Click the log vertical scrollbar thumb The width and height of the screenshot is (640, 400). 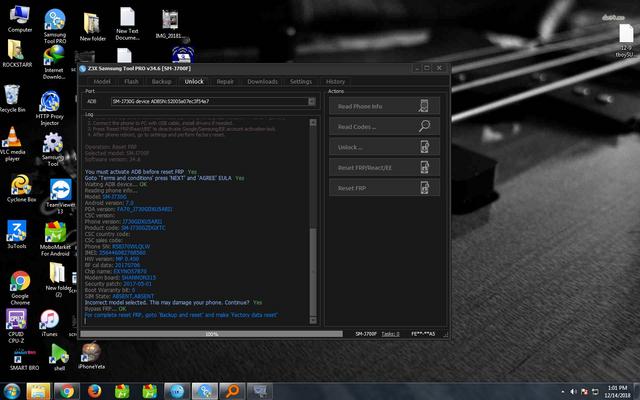(x=313, y=272)
